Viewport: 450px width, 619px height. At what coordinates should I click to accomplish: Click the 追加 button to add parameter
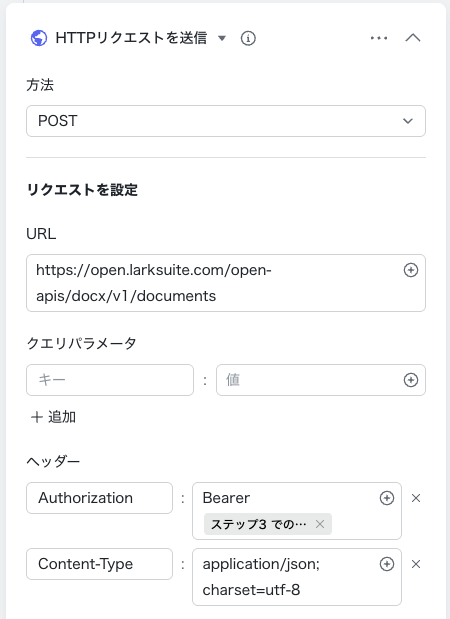tap(53, 417)
